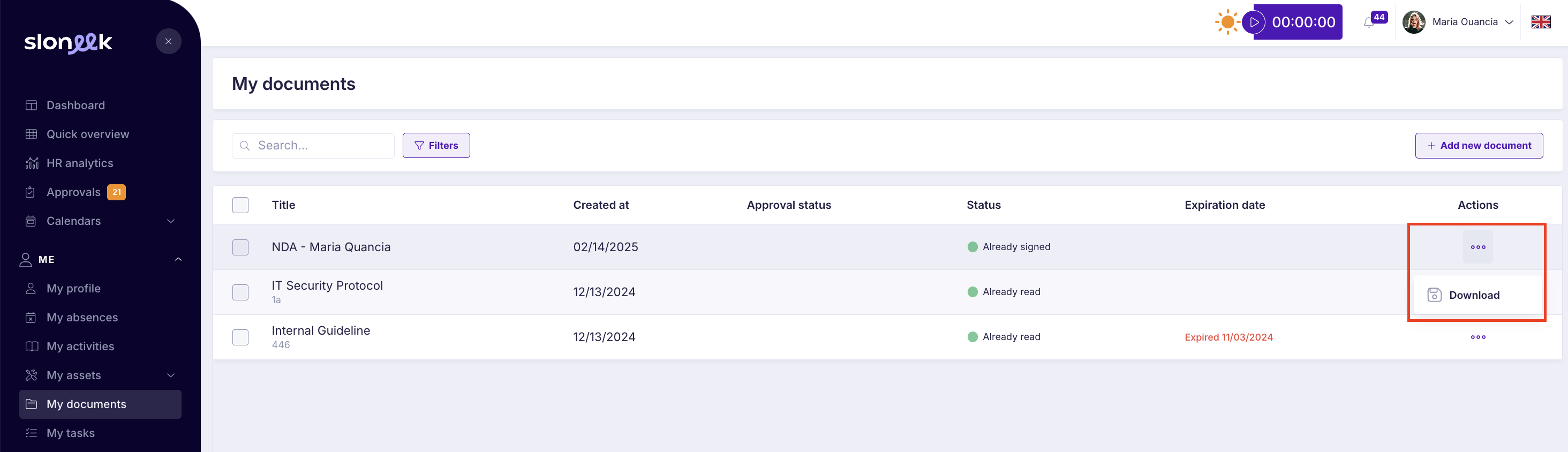Viewport: 1568px width, 452px height.
Task: Click the Calendars calendar icon
Action: pyautogui.click(x=31, y=221)
